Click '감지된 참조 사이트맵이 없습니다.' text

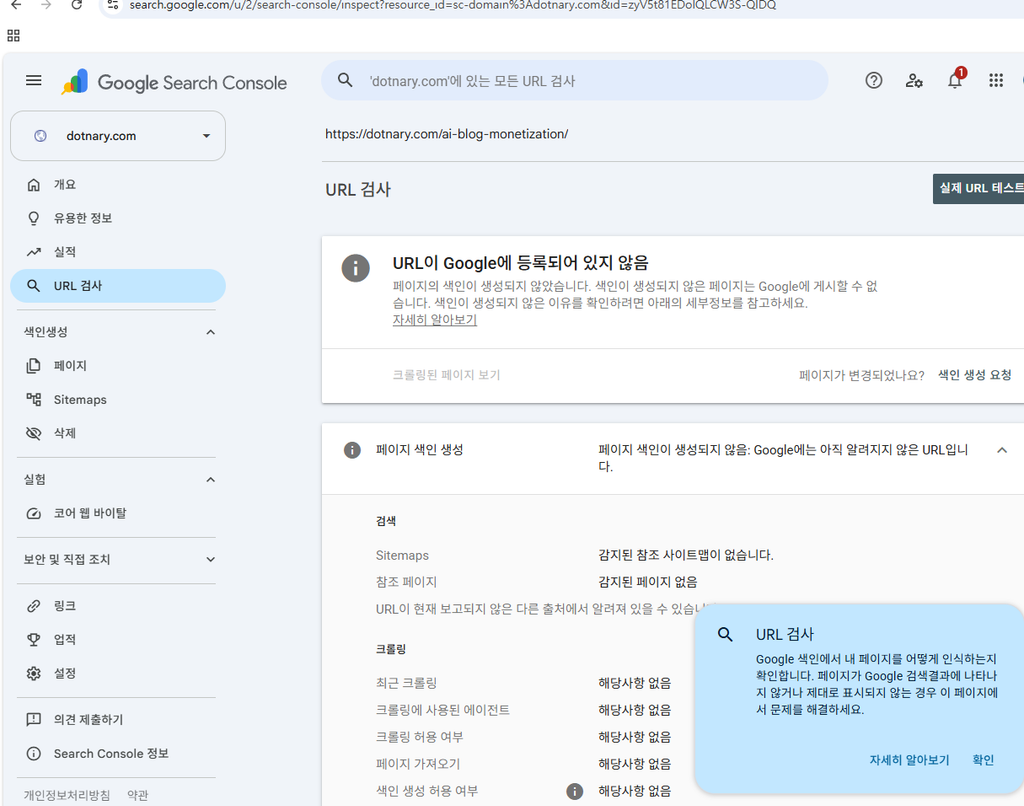point(686,555)
